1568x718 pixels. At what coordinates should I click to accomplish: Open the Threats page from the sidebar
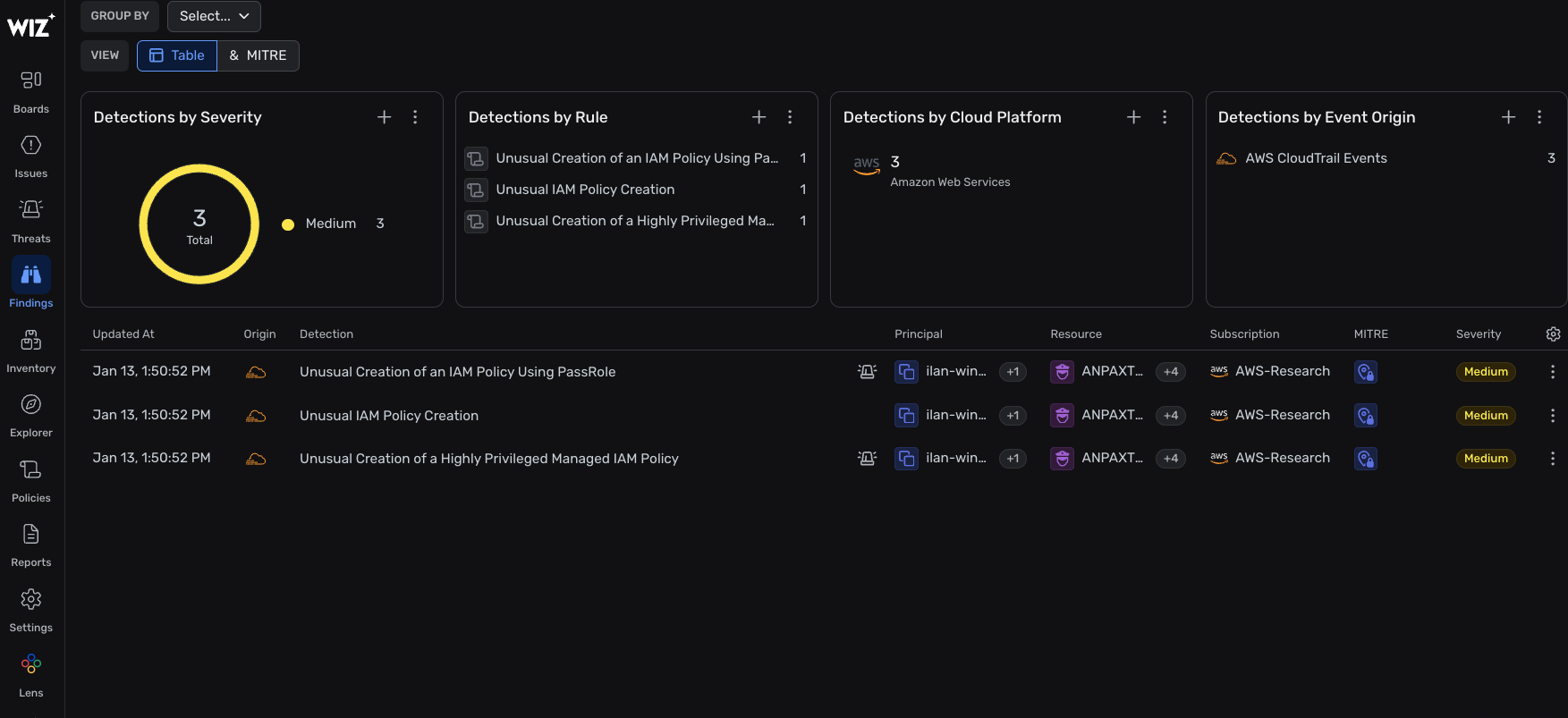click(31, 220)
